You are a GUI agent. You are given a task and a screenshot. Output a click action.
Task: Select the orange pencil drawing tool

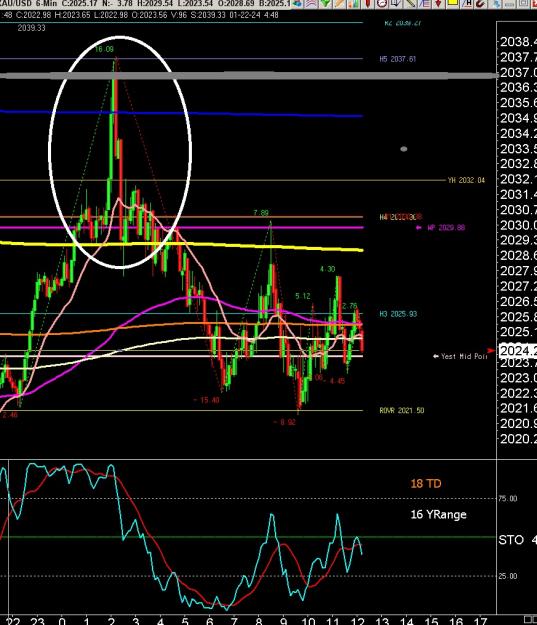pyautogui.click(x=339, y=4)
